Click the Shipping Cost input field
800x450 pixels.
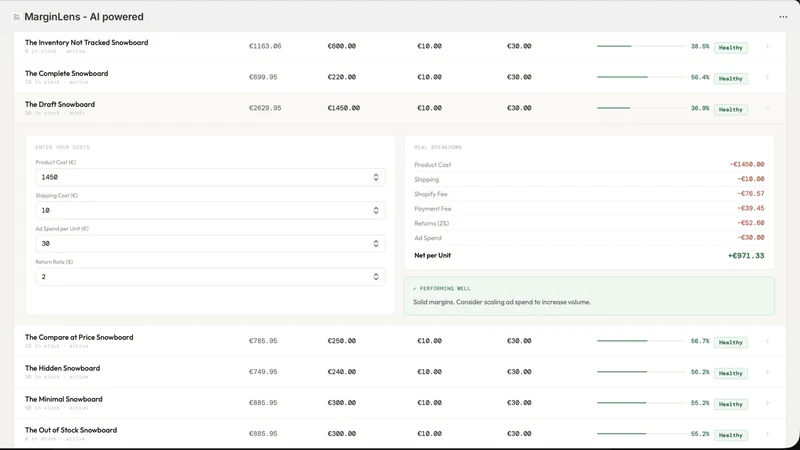click(210, 210)
